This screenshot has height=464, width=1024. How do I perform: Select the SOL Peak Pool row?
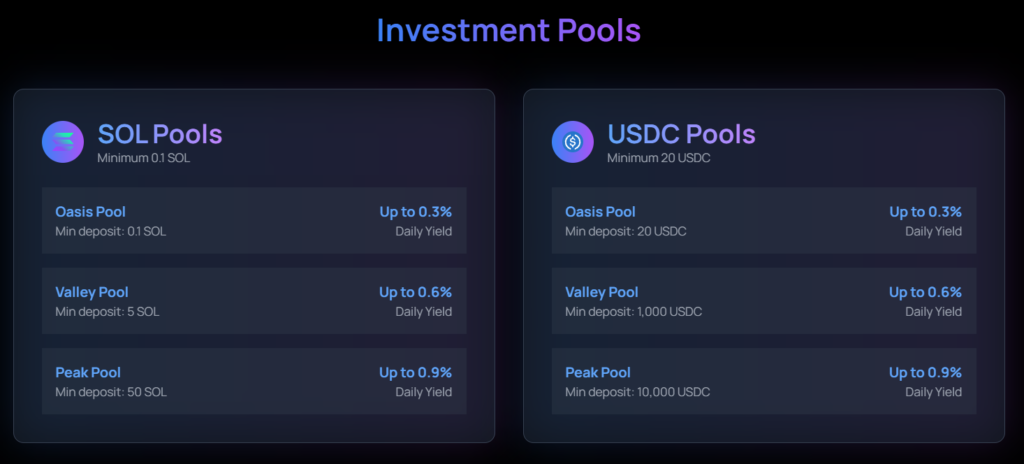point(254,381)
